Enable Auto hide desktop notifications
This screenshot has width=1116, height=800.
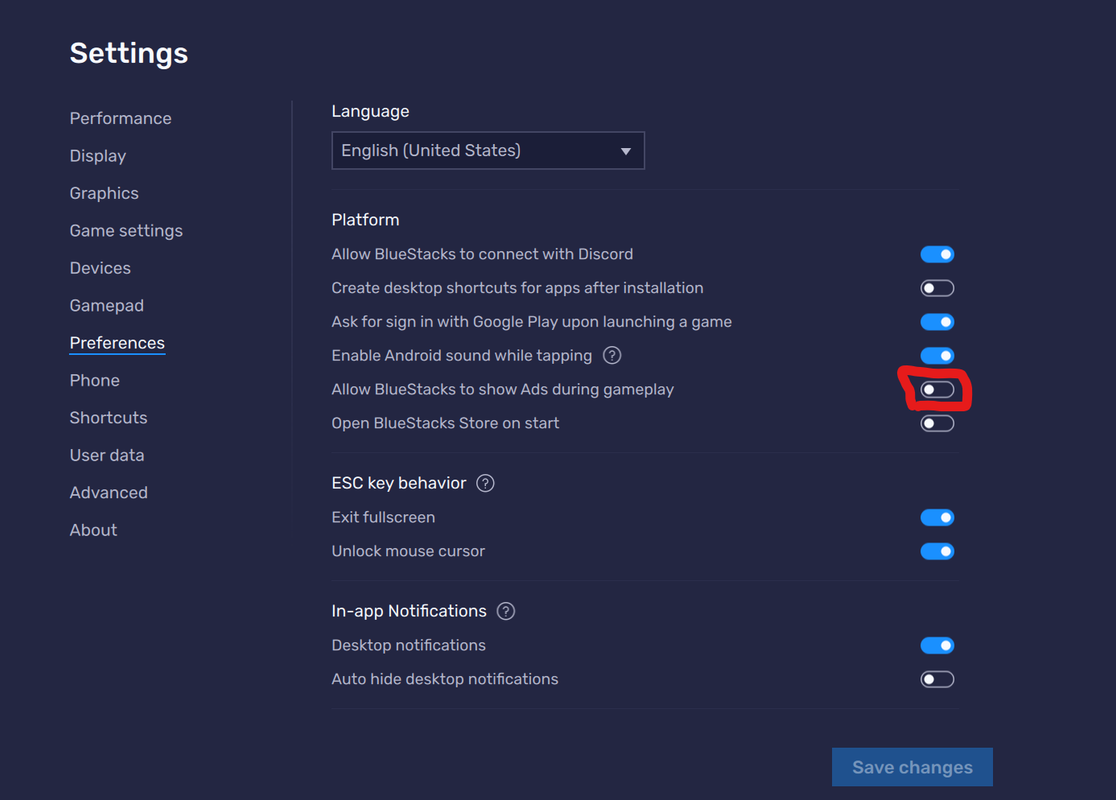tap(937, 679)
